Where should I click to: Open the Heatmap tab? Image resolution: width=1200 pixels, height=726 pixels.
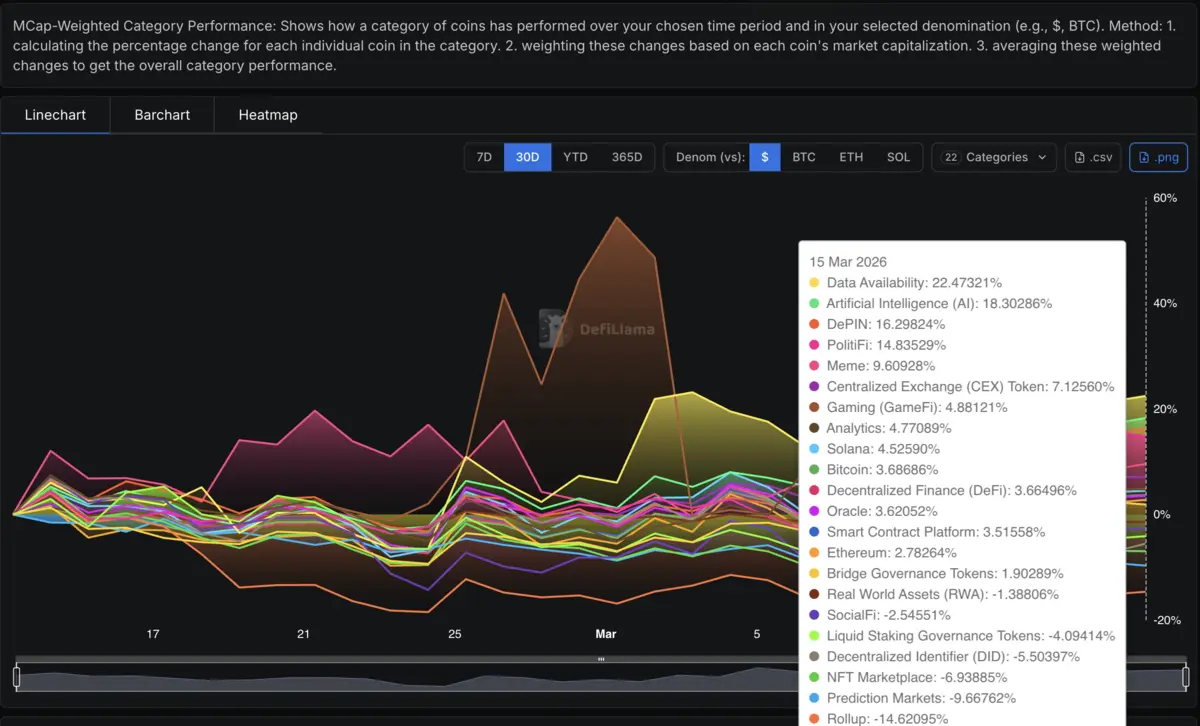(268, 115)
